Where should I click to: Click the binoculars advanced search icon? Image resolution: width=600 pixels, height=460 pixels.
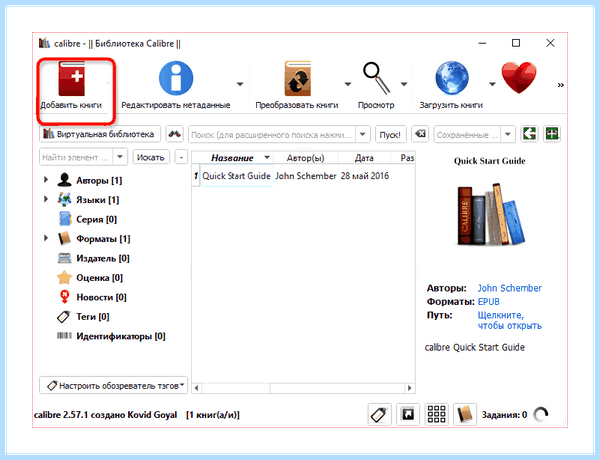point(174,134)
